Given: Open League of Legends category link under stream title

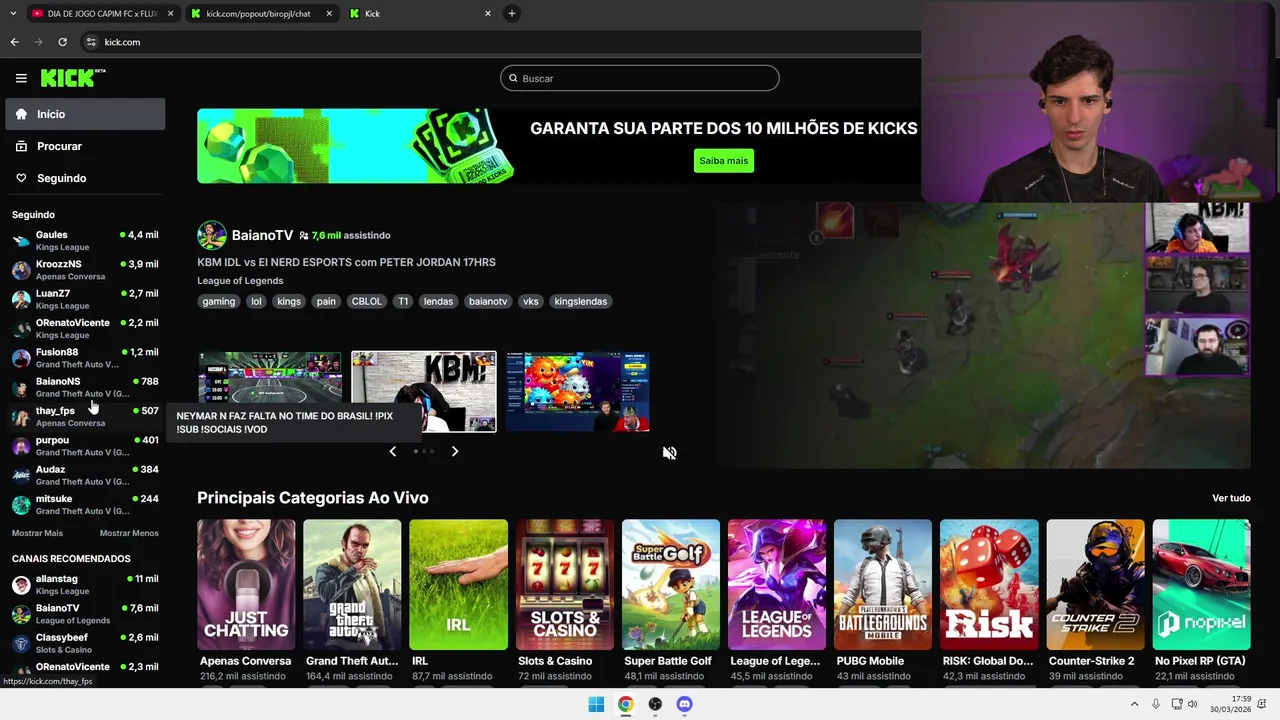Looking at the screenshot, I should pos(240,281).
